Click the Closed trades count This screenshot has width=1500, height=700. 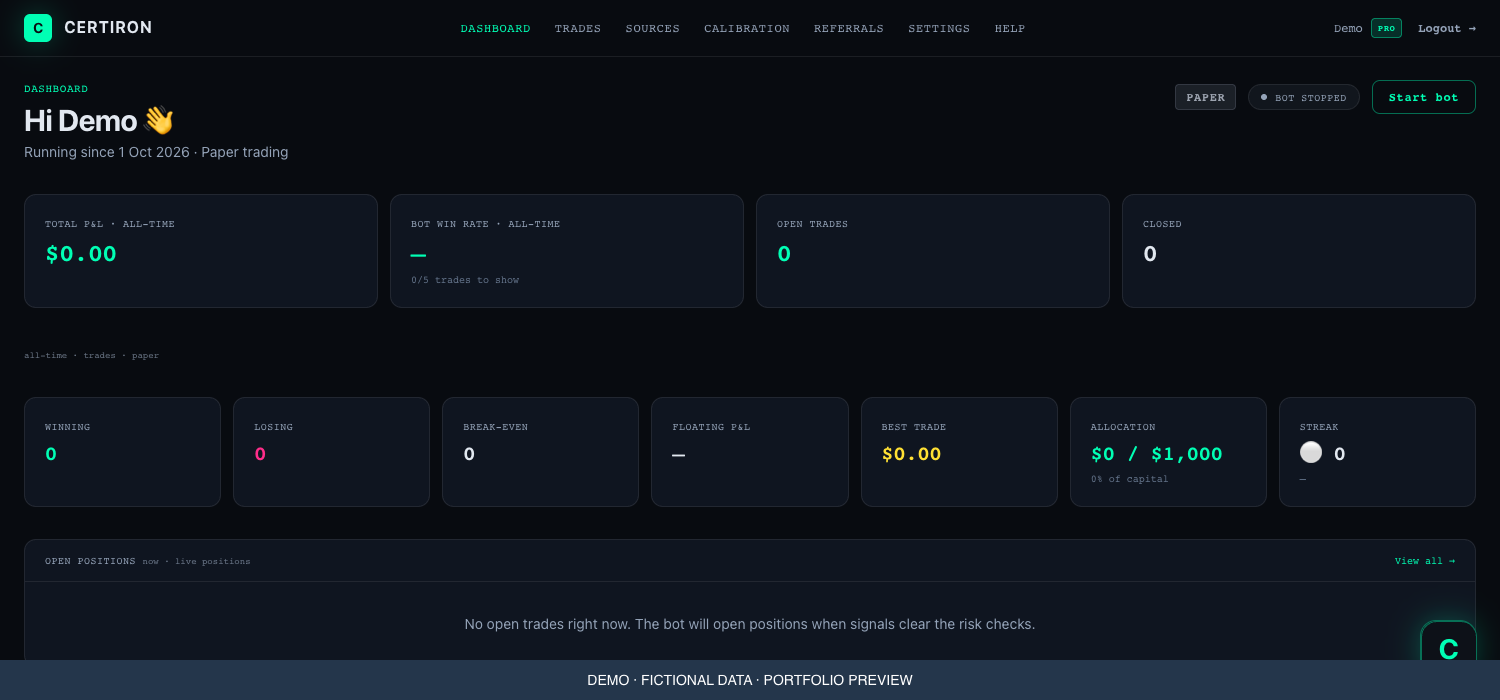click(x=1150, y=254)
